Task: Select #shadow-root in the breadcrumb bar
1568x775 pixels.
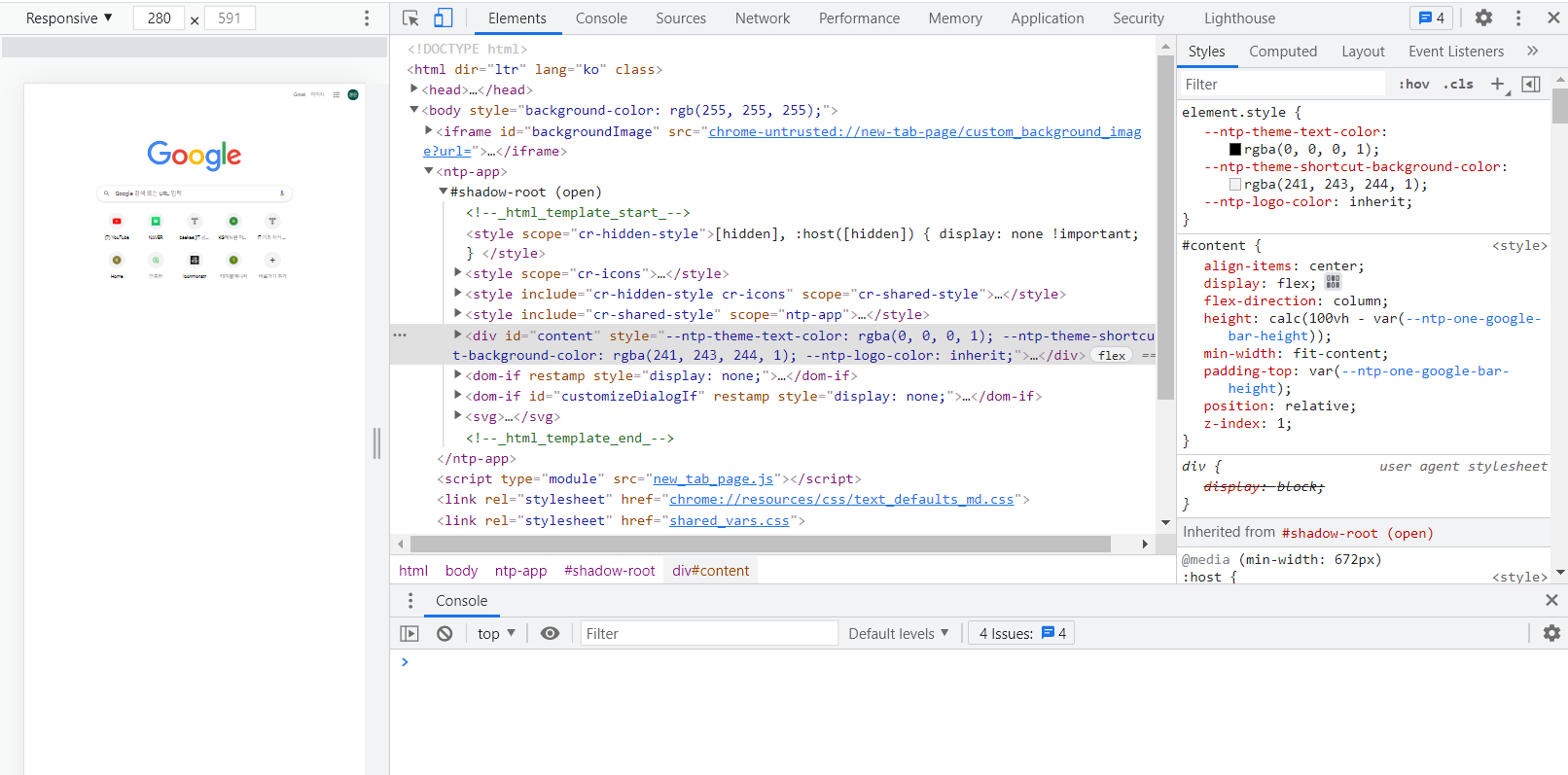Action: [x=609, y=570]
